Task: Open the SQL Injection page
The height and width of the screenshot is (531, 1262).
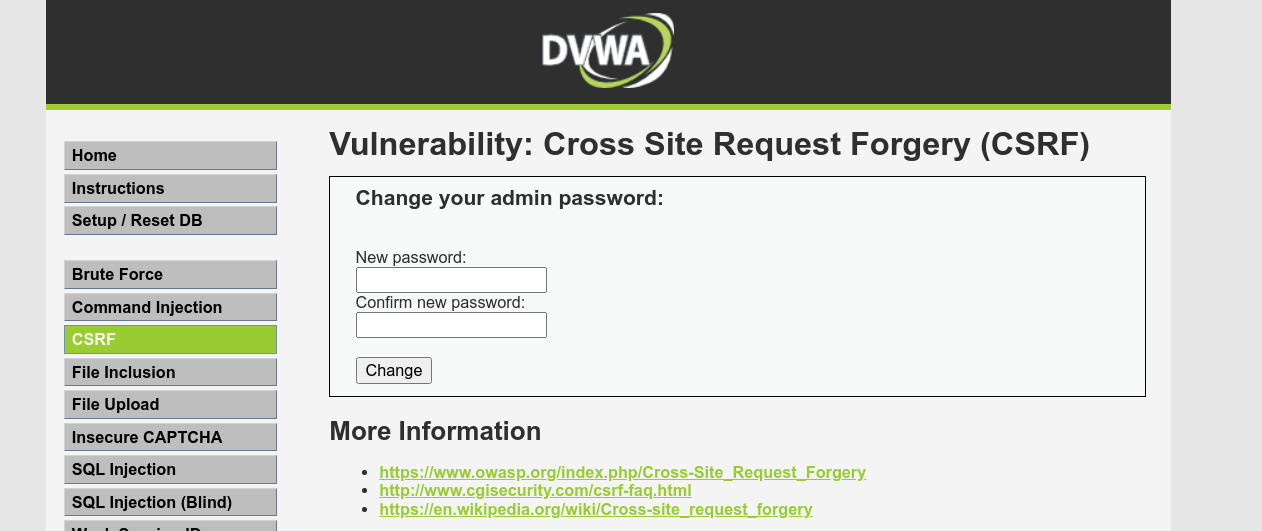Action: pos(170,470)
